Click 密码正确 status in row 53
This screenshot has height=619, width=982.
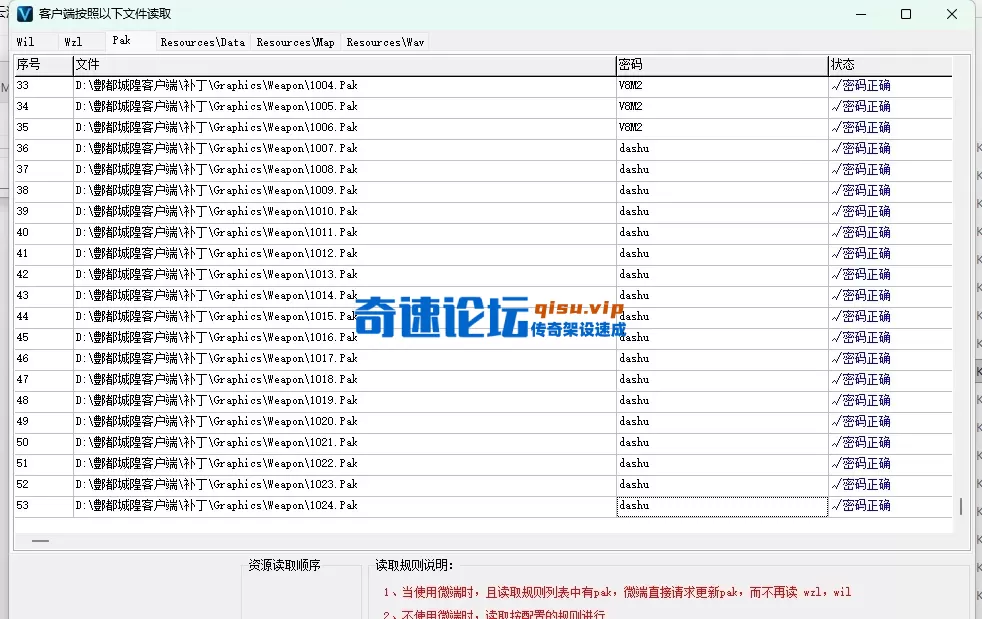[x=861, y=506]
